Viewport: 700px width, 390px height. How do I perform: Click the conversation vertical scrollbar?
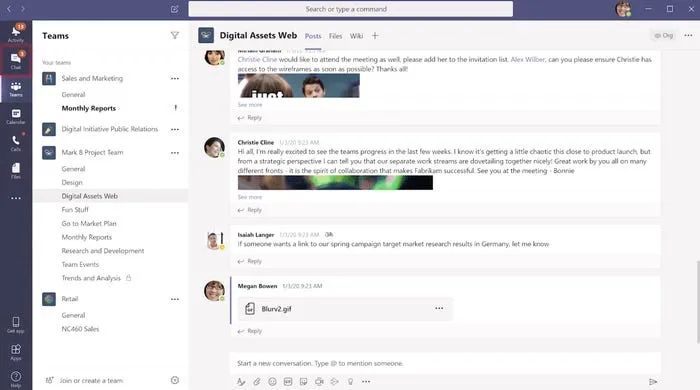click(697, 302)
